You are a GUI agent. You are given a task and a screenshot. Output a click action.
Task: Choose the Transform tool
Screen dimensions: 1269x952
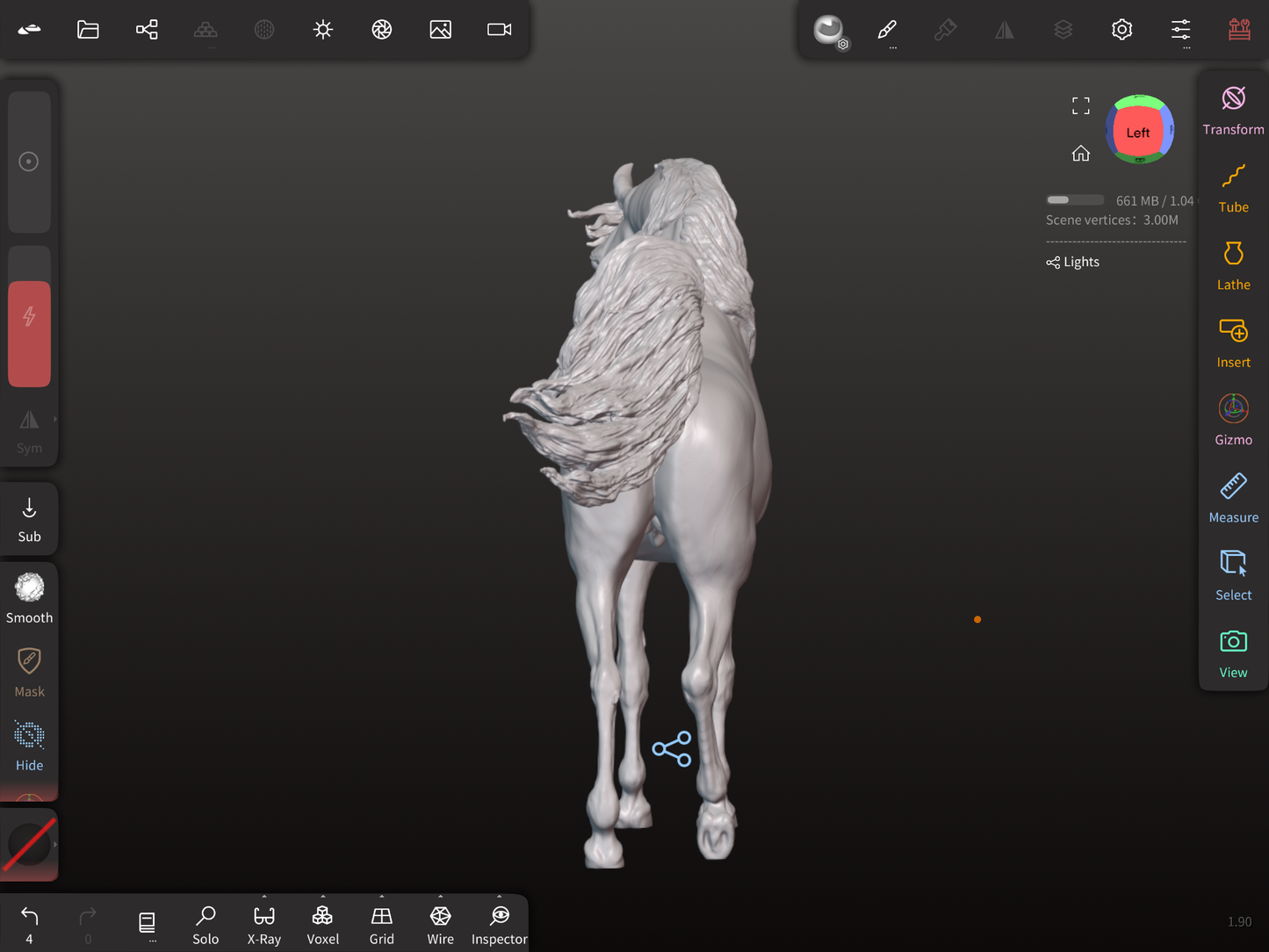pos(1233,111)
